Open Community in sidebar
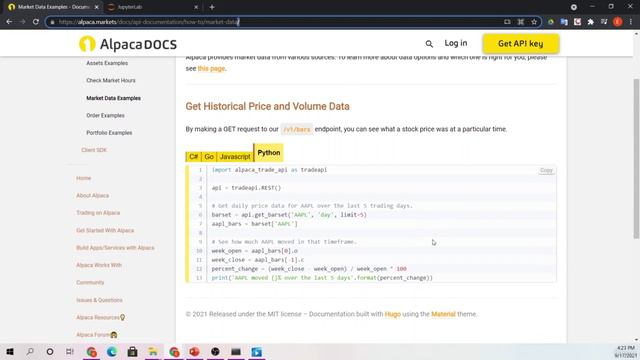Viewport: 640px width, 360px height. 90,282
